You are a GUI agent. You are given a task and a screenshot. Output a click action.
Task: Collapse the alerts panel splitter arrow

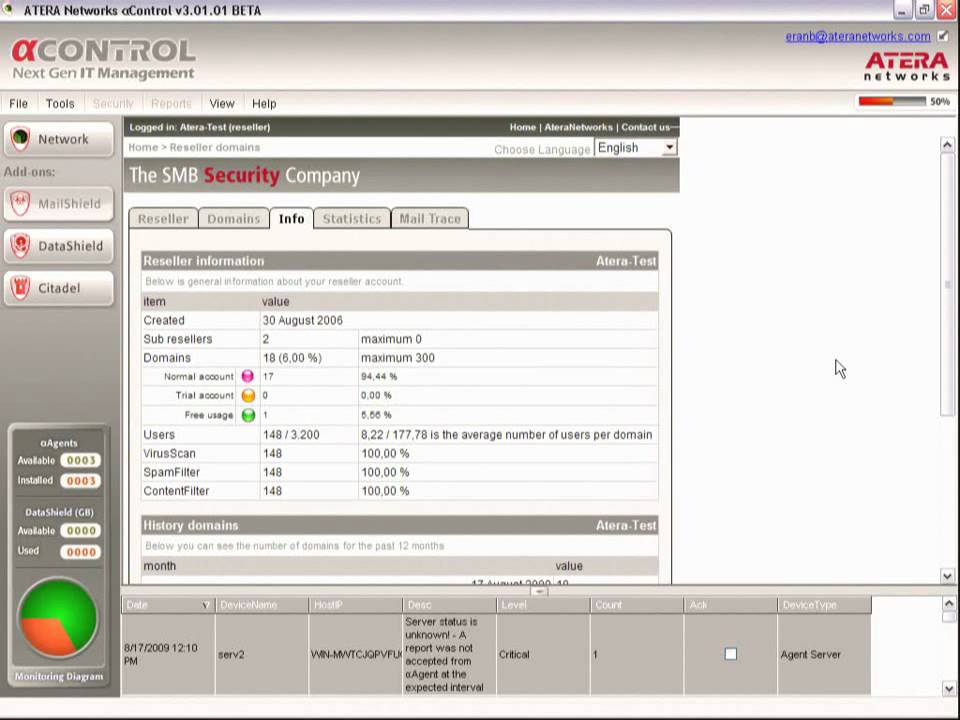point(539,591)
